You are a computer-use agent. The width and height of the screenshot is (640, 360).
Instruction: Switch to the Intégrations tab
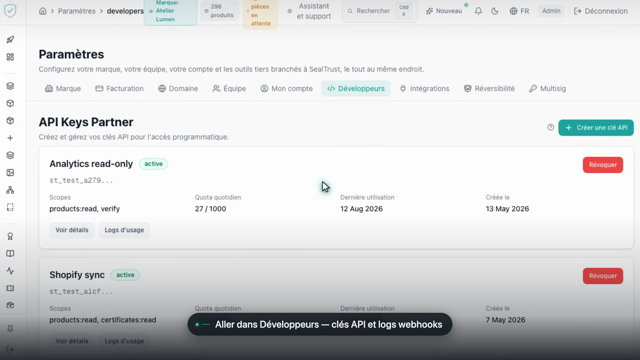[x=424, y=89]
